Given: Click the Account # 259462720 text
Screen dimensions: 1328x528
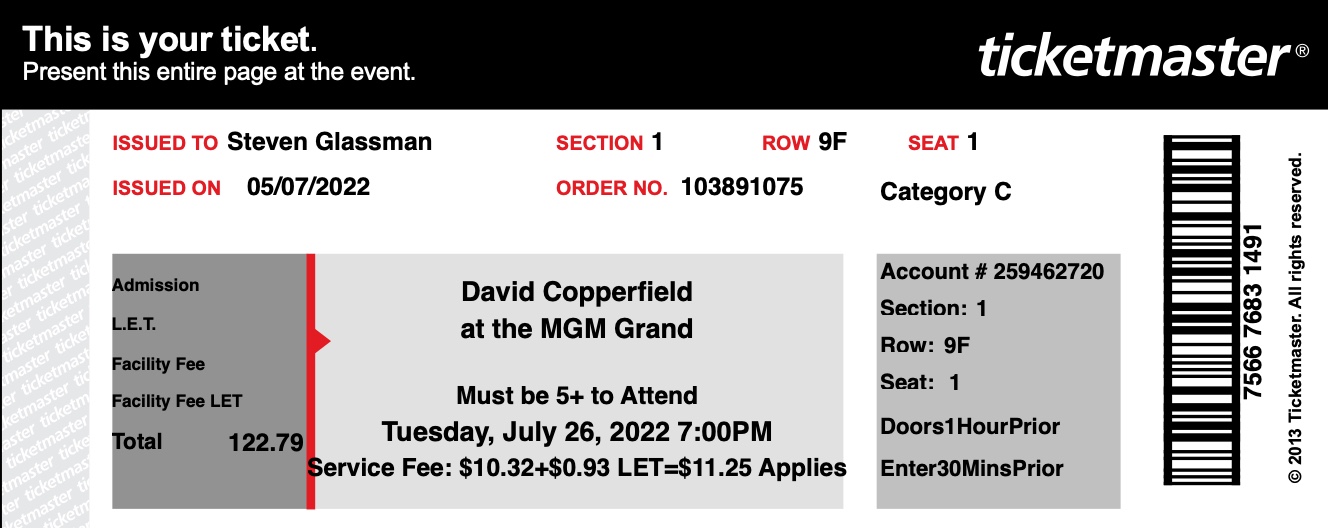Looking at the screenshot, I should [992, 271].
